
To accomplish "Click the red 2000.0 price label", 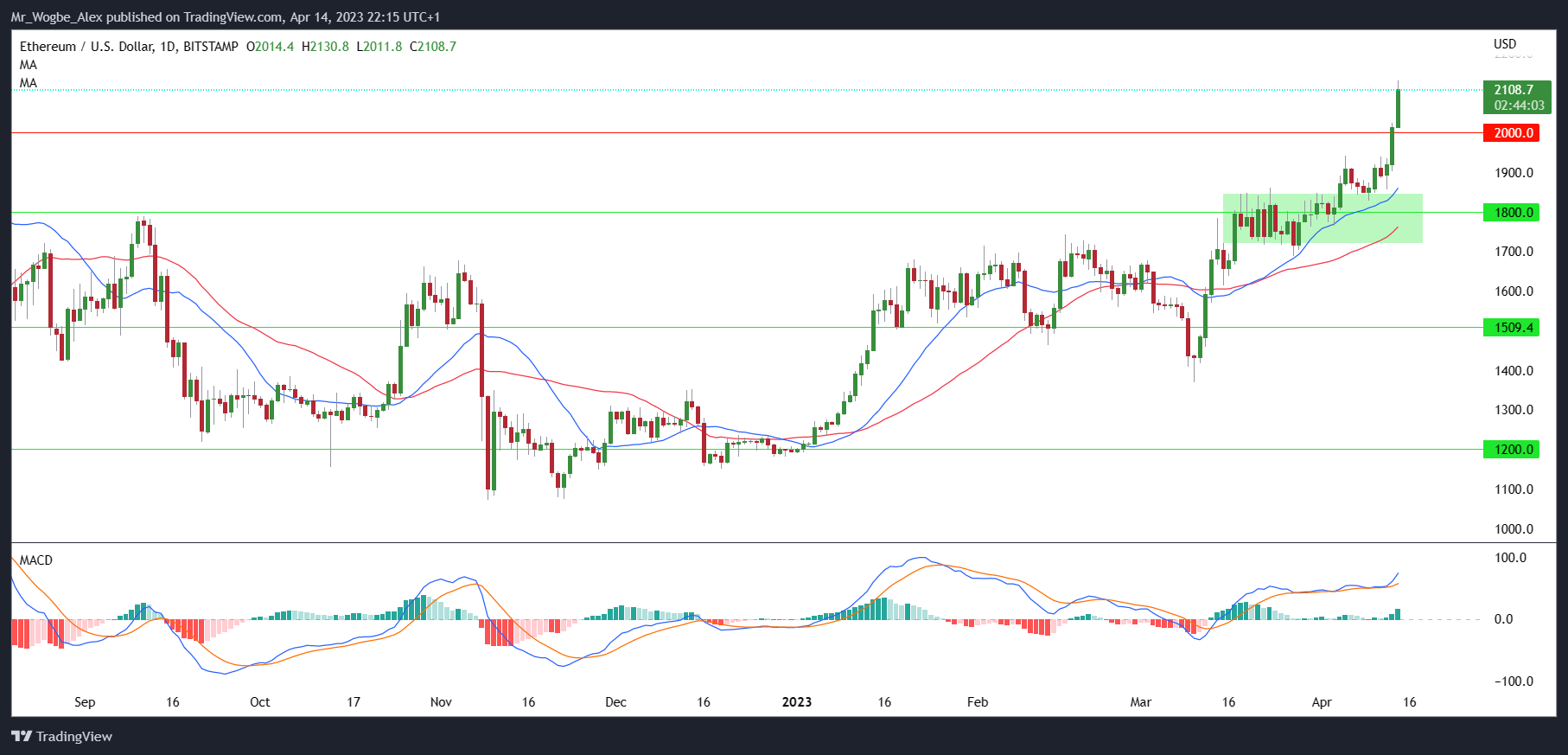I will coord(1511,133).
